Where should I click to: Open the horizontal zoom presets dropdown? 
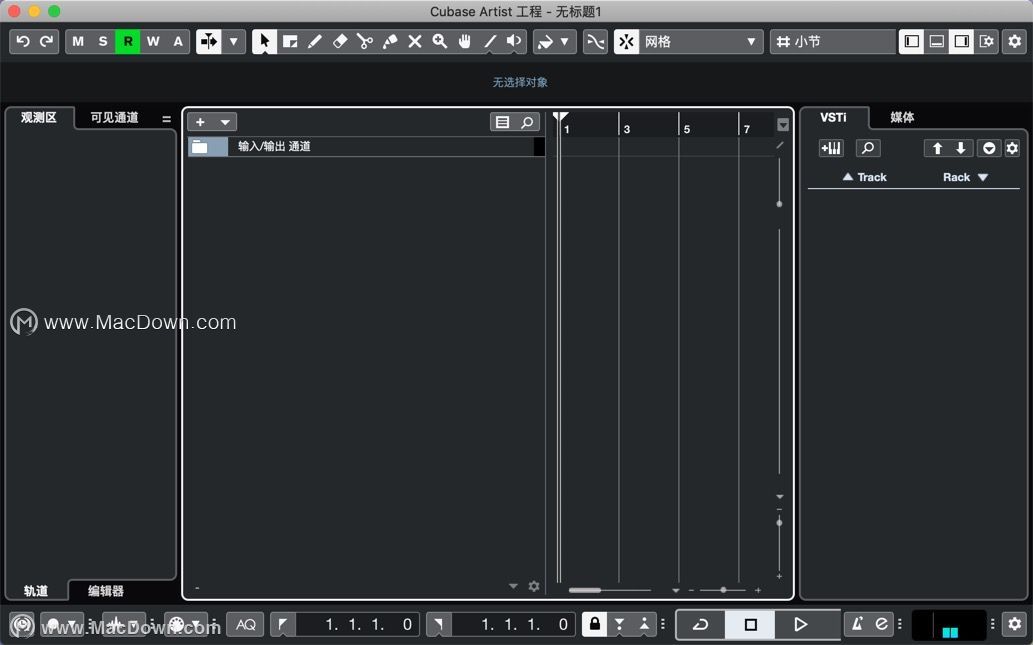[676, 590]
